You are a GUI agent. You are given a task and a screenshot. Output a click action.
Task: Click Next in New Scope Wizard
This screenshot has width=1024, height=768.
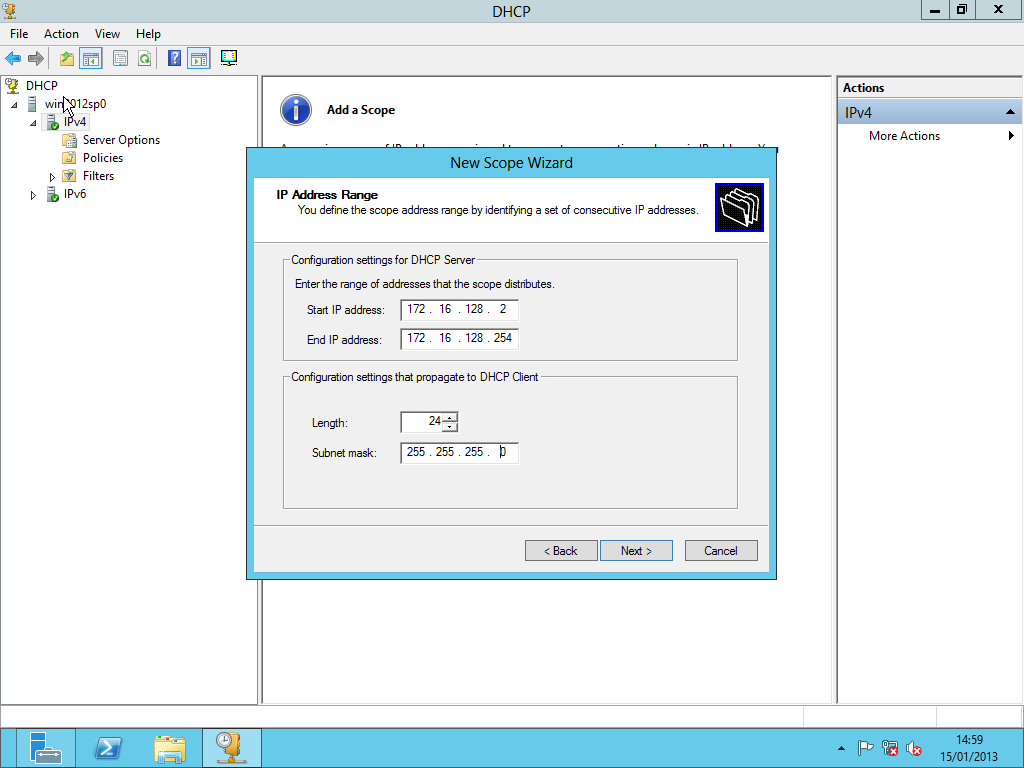tap(636, 551)
